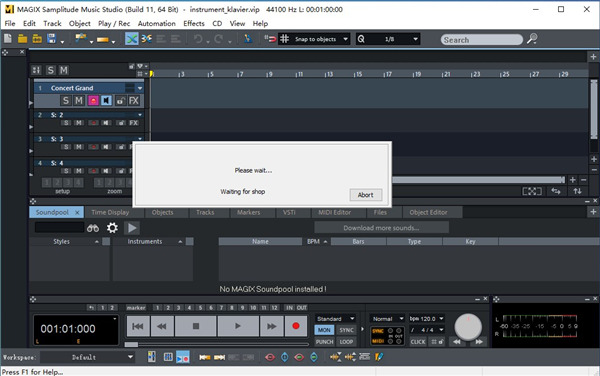600x376 pixels.
Task: Mute the Concert Grand track
Action: pos(79,101)
